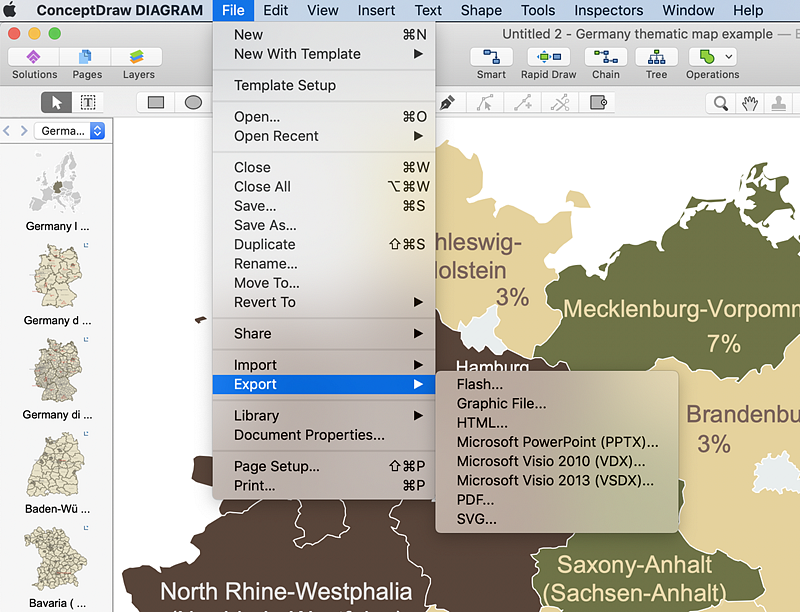Select the Germany in Europe thumbnail

[57, 182]
